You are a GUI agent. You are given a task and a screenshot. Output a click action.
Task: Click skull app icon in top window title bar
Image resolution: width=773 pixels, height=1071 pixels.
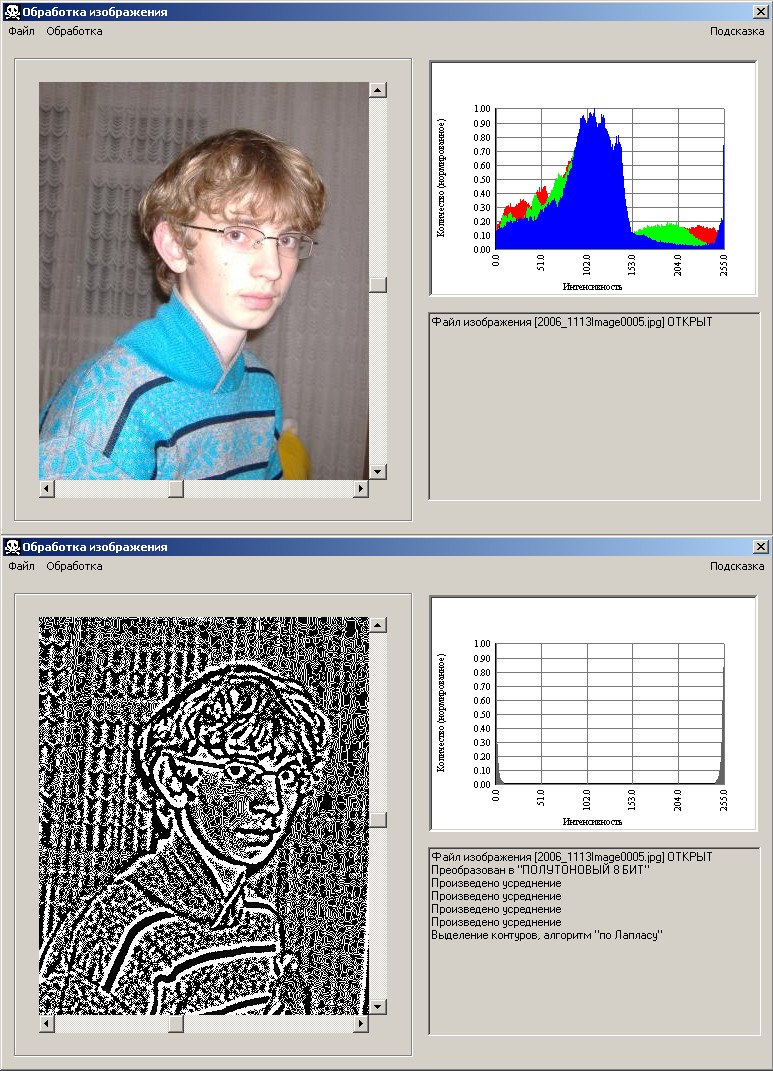tap(12, 12)
